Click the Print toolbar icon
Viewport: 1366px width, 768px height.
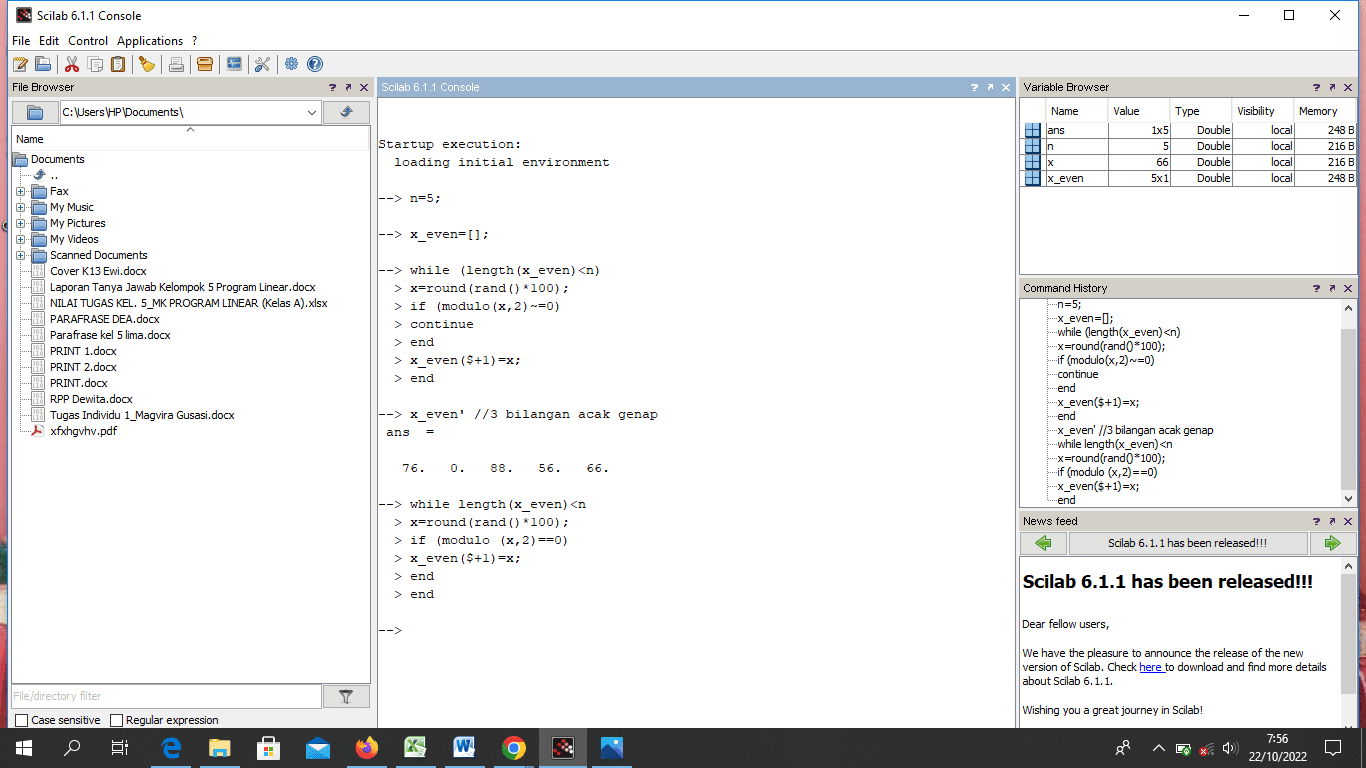coord(176,64)
